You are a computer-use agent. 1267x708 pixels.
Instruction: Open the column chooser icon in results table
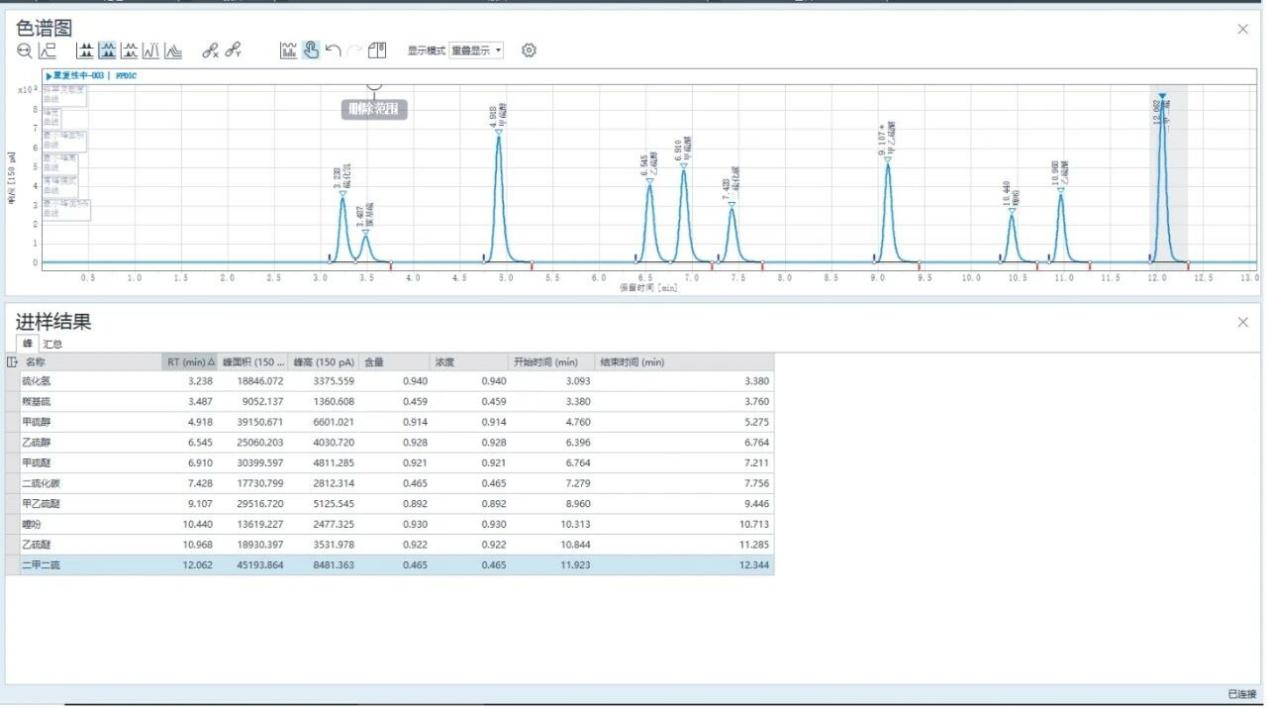[12, 362]
